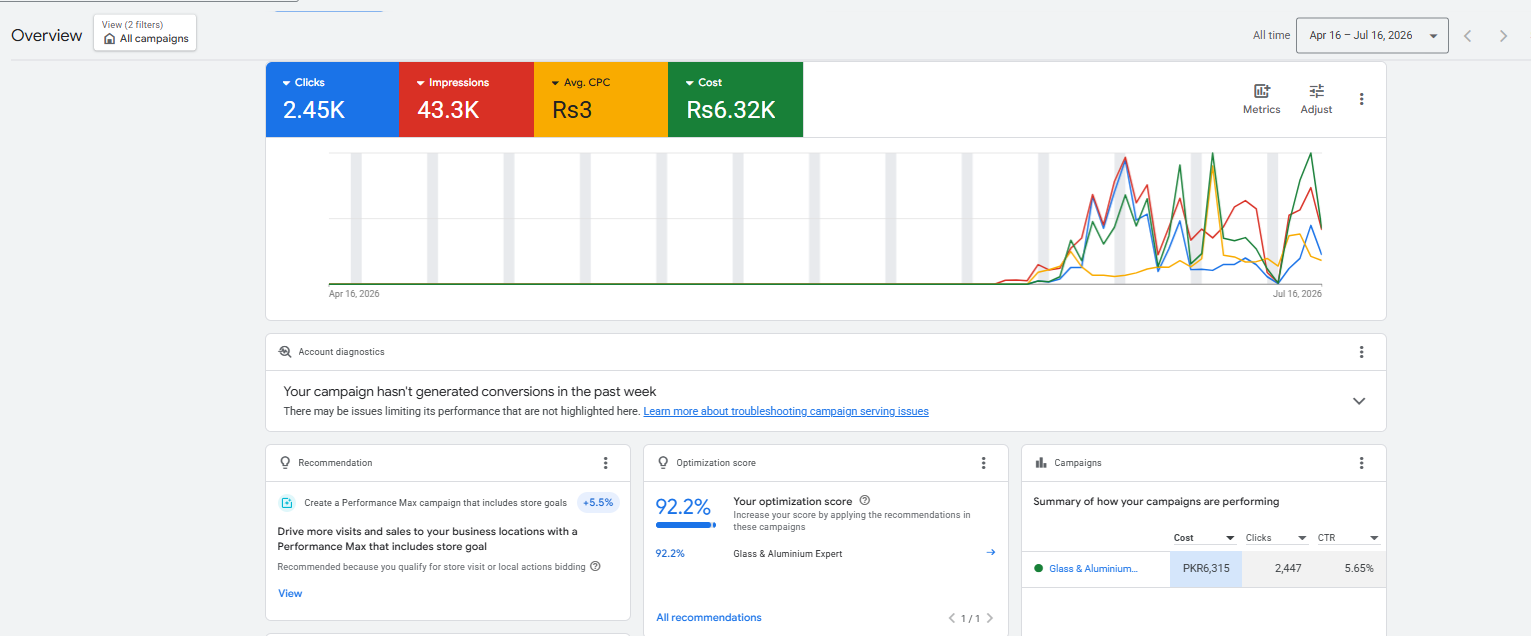The image size is (1531, 636).
Task: Open the Glass & Aluminium campaign link
Action: (x=1093, y=568)
